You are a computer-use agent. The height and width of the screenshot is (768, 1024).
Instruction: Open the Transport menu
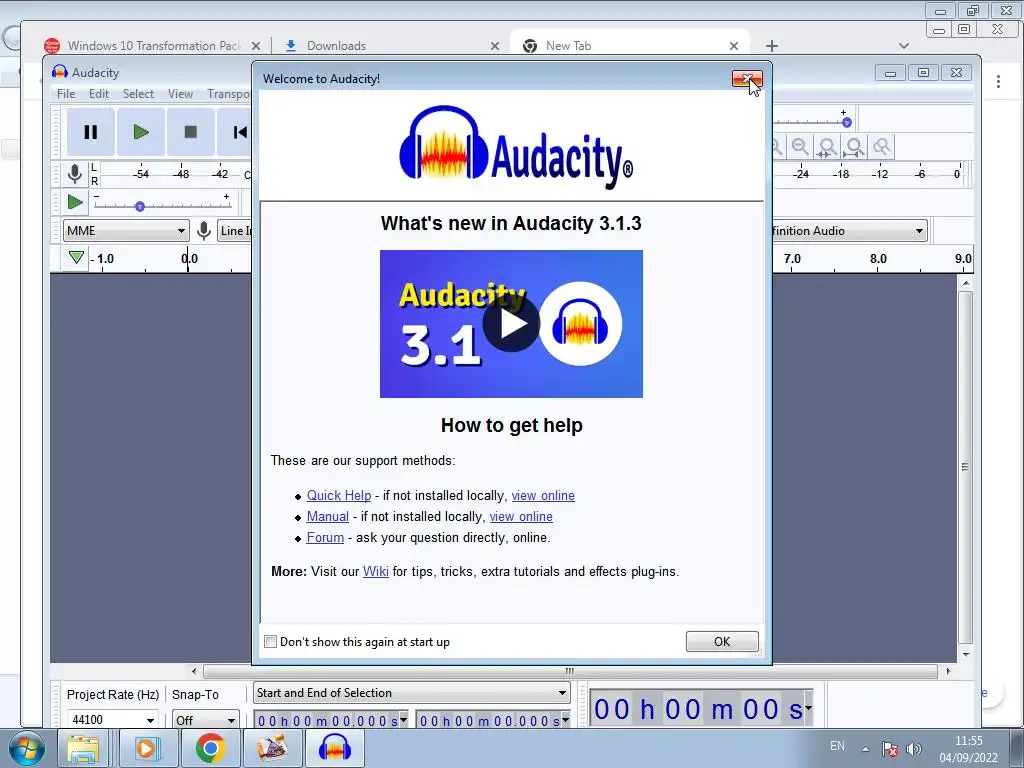[x=229, y=94]
